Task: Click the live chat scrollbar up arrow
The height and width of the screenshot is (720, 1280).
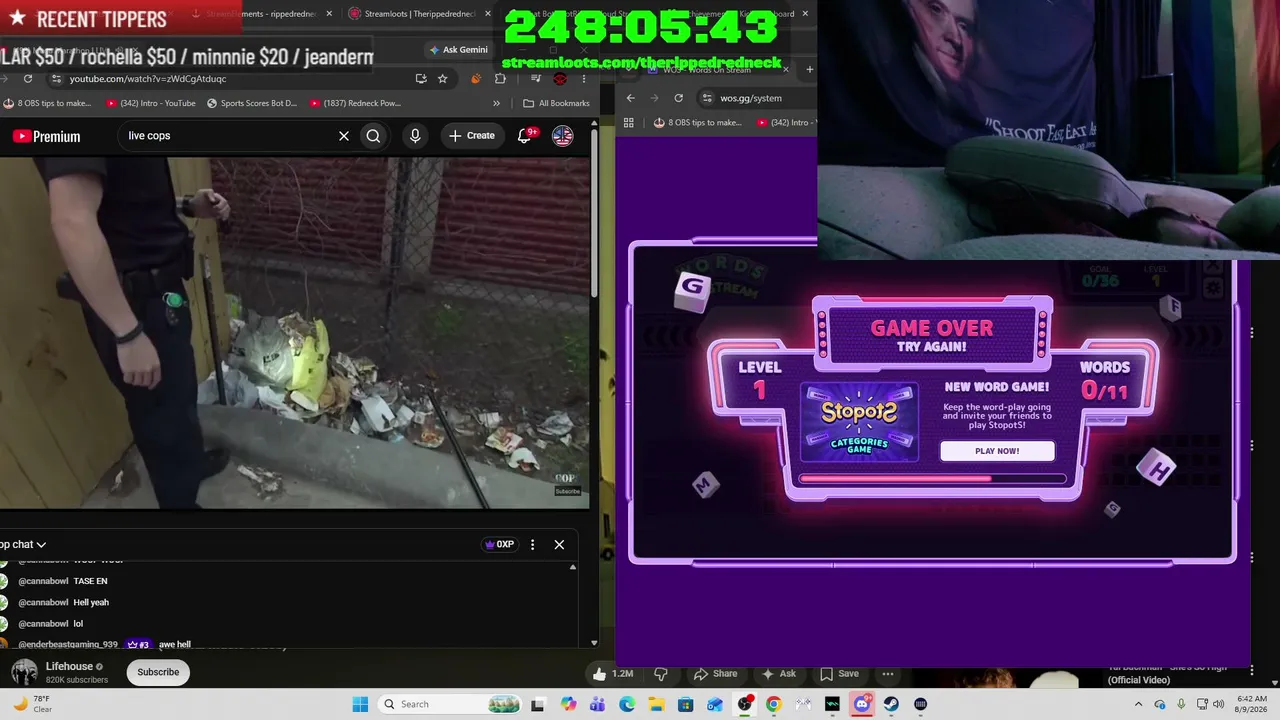Action: click(573, 567)
